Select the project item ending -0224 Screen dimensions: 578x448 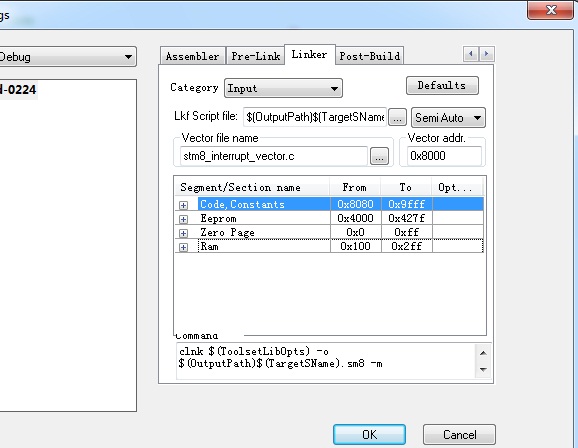click(x=18, y=90)
